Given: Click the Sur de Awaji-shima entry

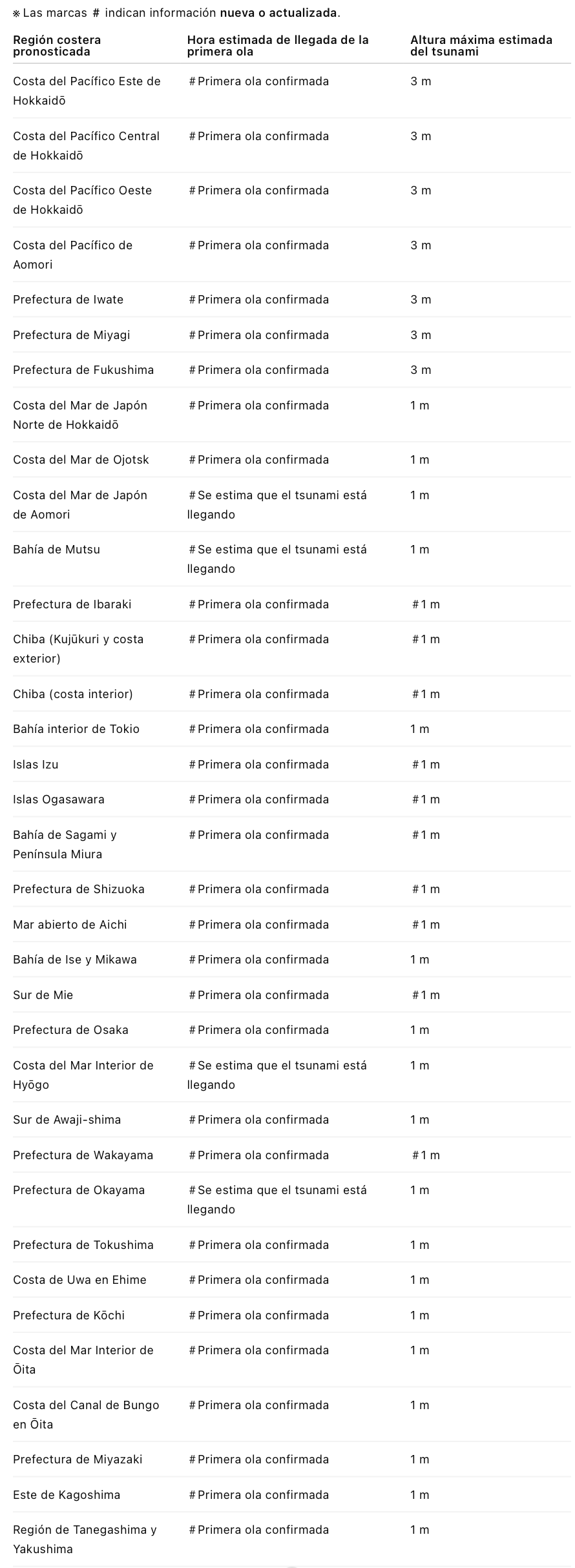Looking at the screenshot, I should pyautogui.click(x=67, y=1120).
